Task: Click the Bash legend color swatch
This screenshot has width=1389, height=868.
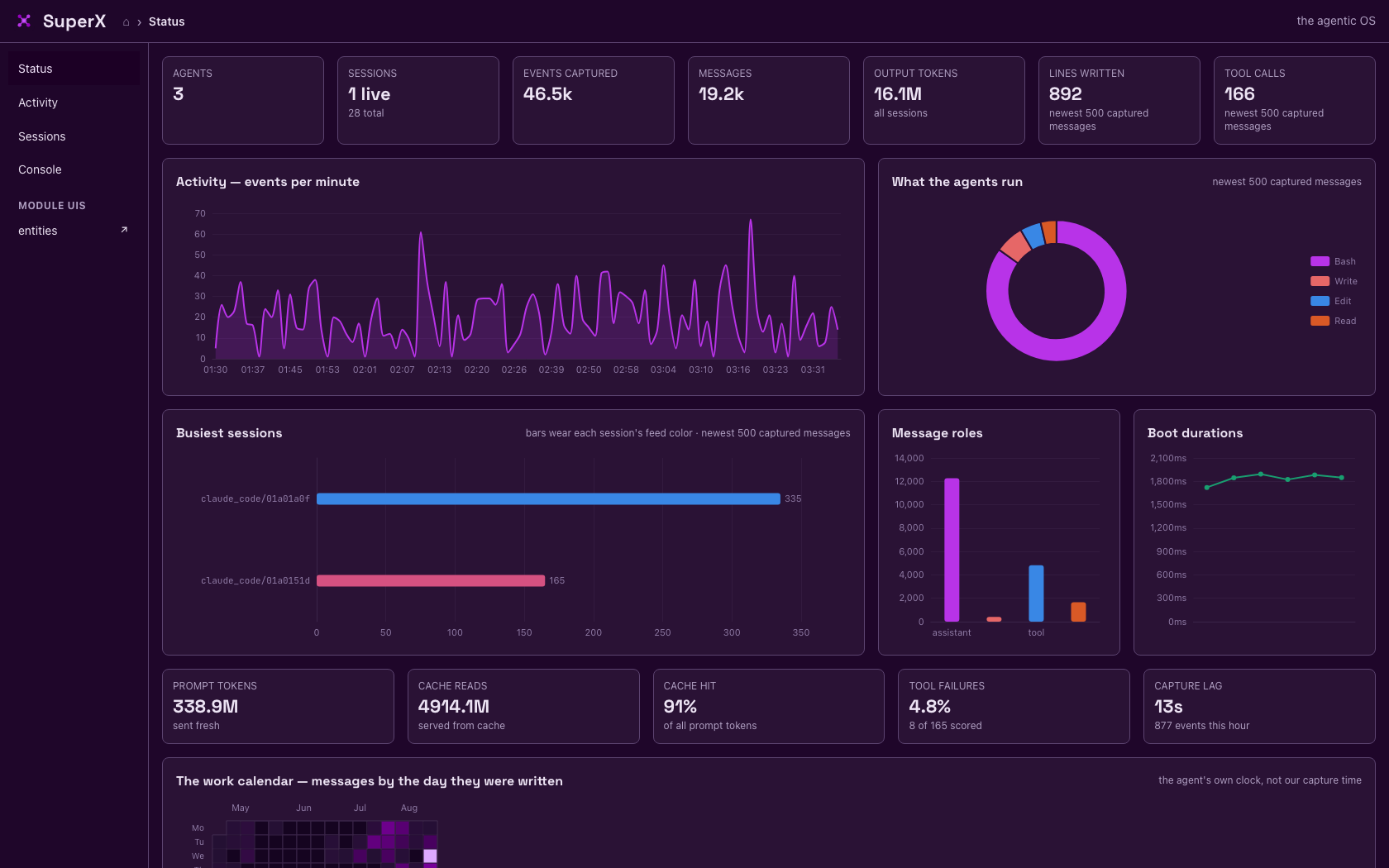Action: (x=1320, y=261)
